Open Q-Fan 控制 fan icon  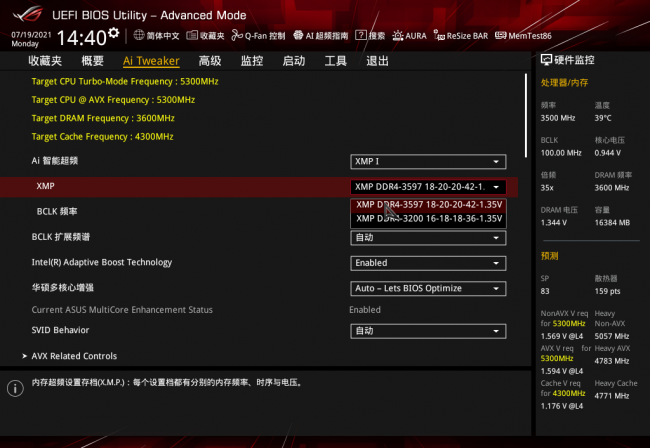(x=237, y=36)
